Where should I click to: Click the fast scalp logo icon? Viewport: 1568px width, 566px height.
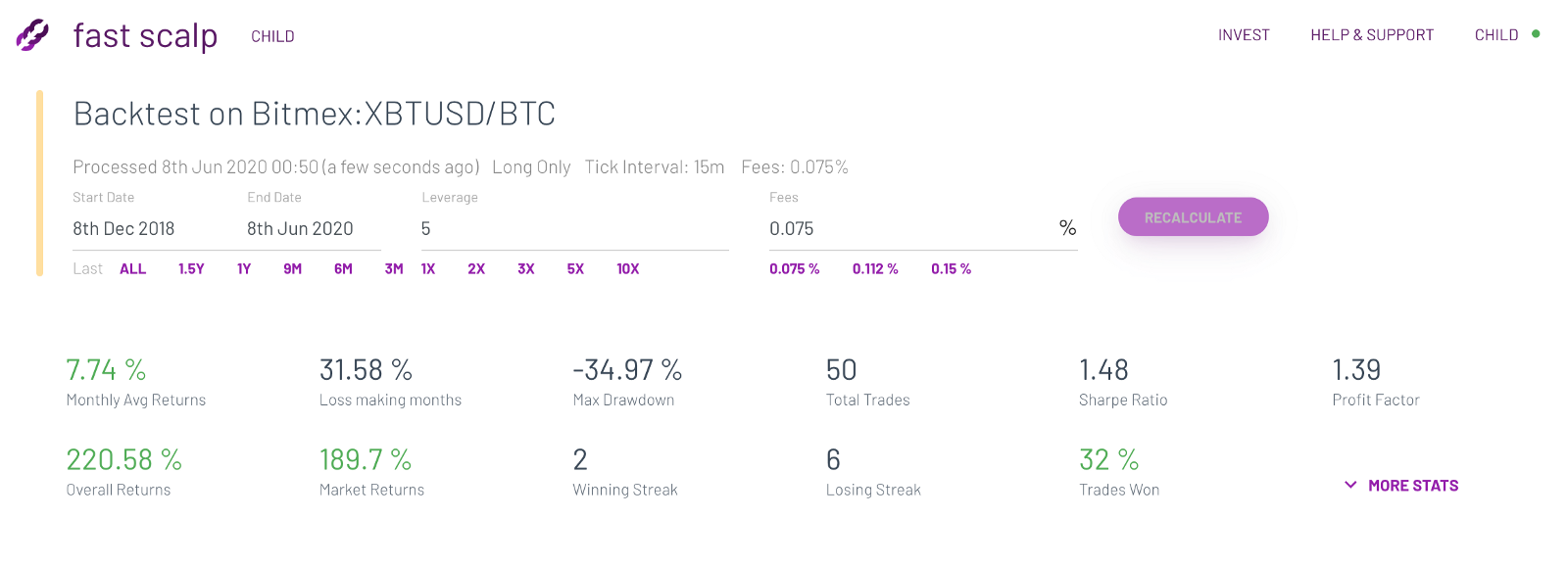(32, 35)
